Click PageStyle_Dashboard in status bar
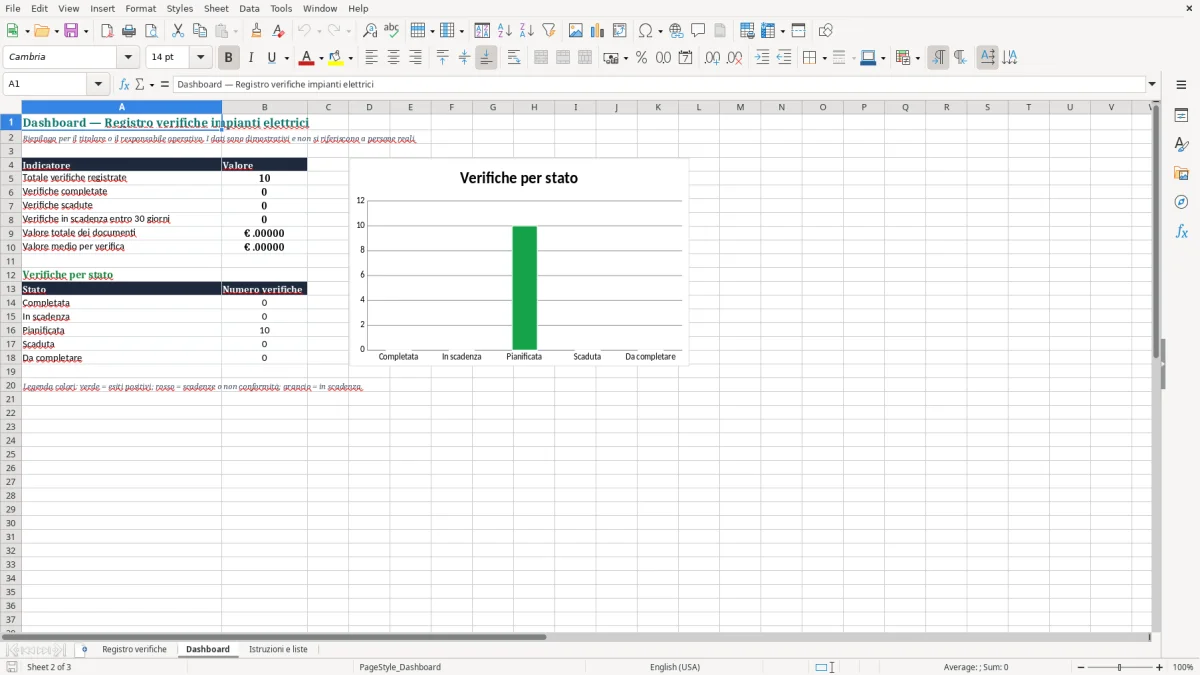Viewport: 1200px width, 675px height. [x=400, y=667]
